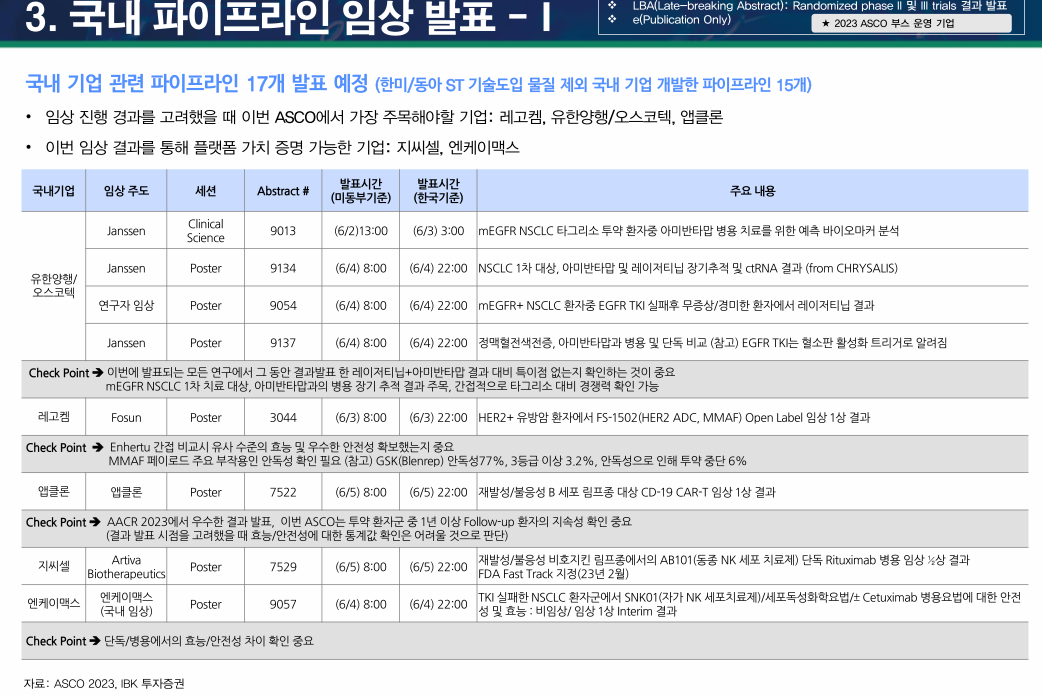Click the HER2+ 유방암 FS-1502 description

[x=674, y=417]
